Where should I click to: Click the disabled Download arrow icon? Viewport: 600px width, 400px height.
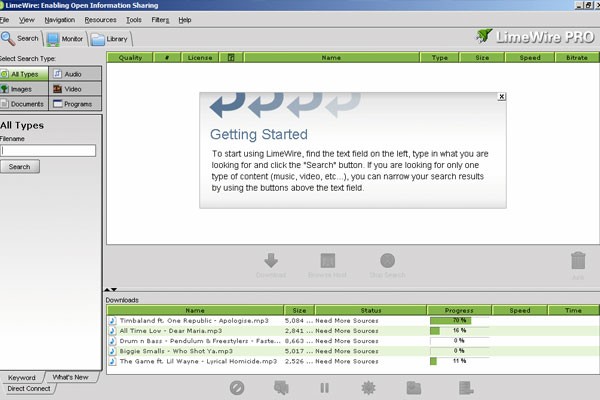click(271, 260)
